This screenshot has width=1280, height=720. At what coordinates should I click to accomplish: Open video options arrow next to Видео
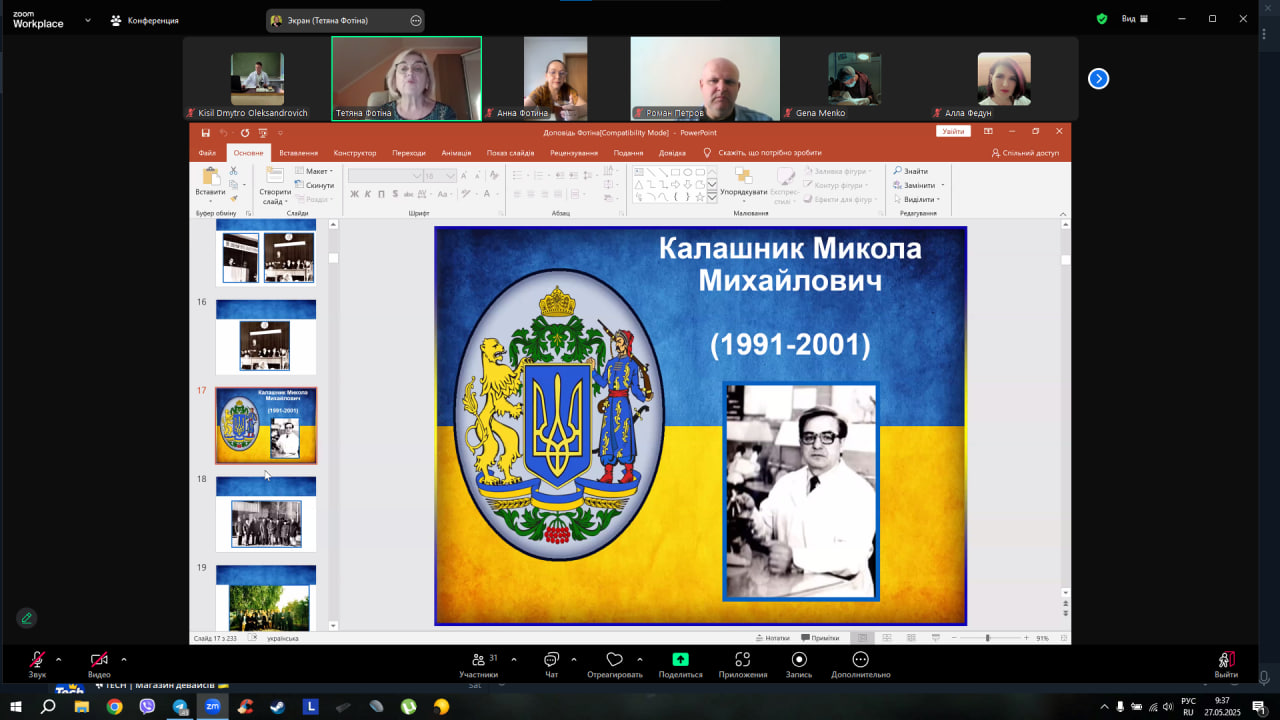click(124, 659)
